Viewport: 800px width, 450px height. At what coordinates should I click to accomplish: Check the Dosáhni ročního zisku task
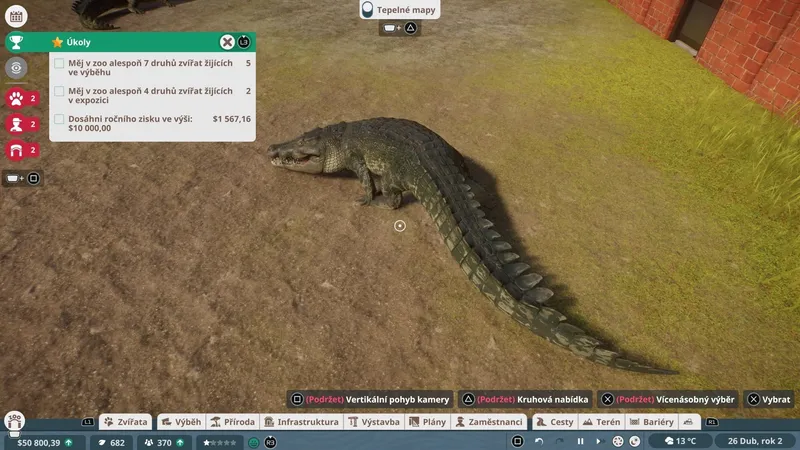59,119
